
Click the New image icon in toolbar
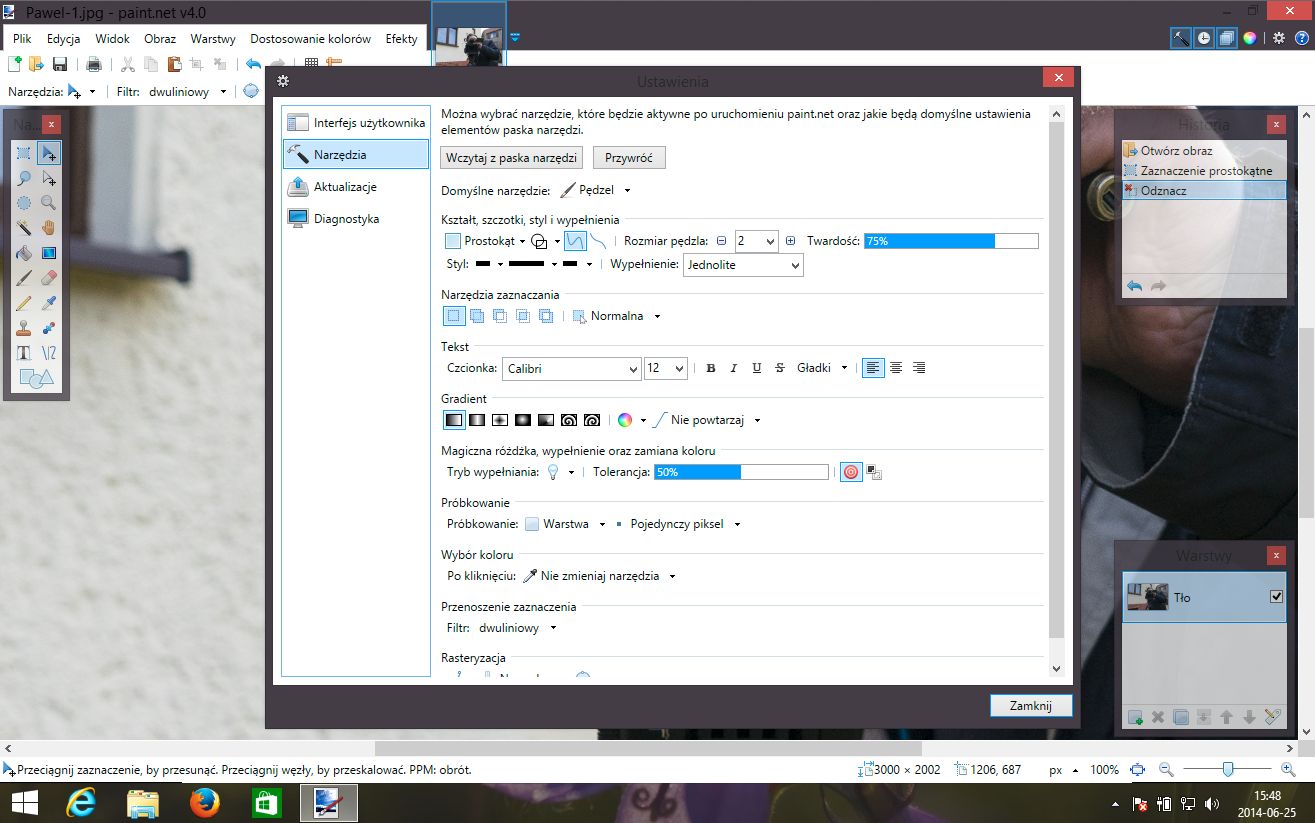(15, 65)
